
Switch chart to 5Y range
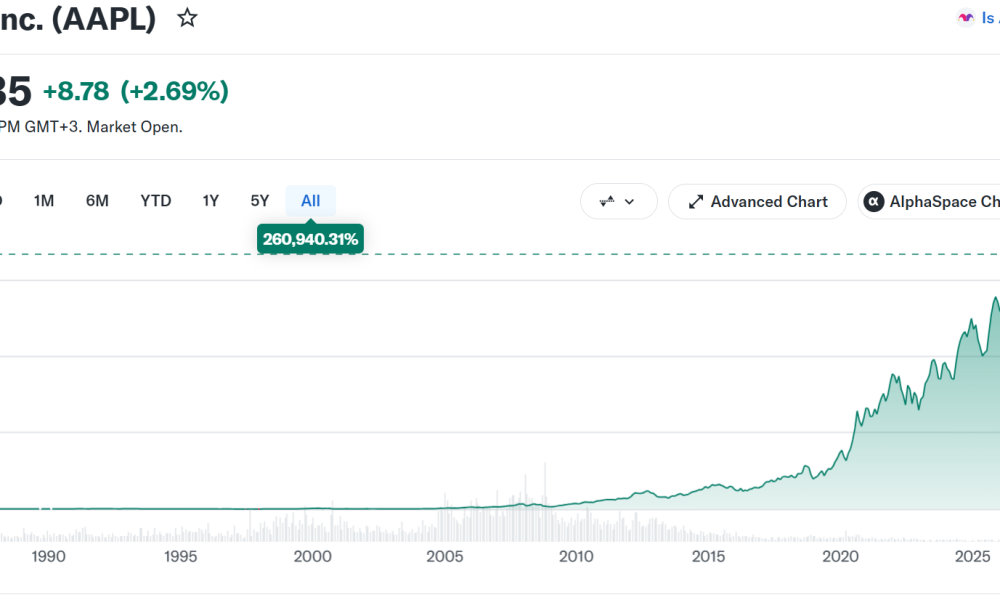tap(260, 201)
